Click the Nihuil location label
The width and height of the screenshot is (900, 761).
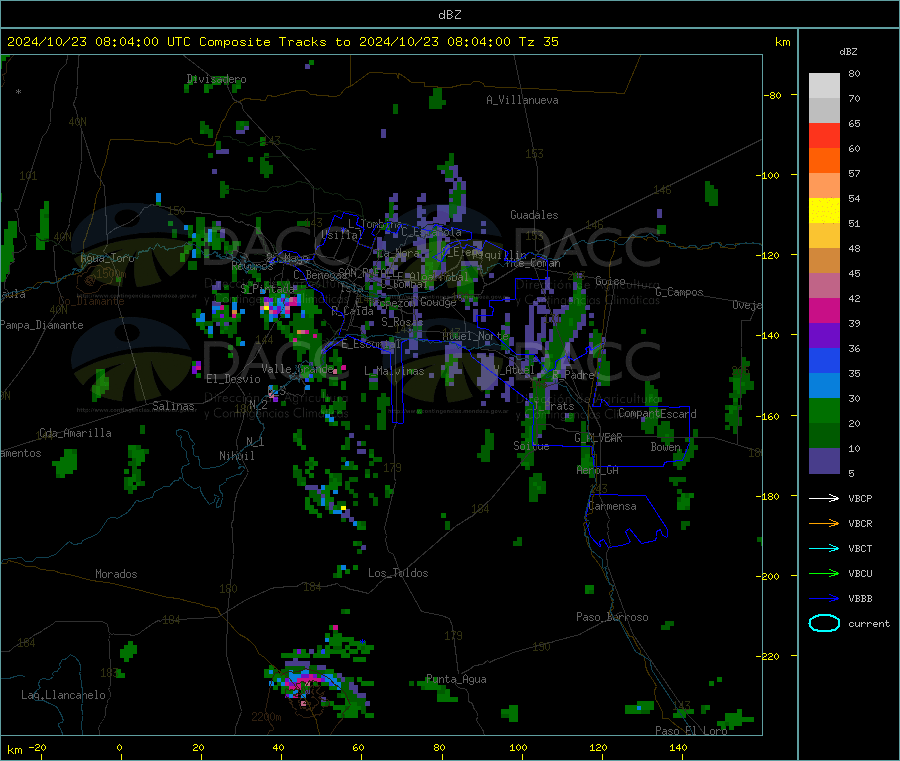[x=236, y=456]
